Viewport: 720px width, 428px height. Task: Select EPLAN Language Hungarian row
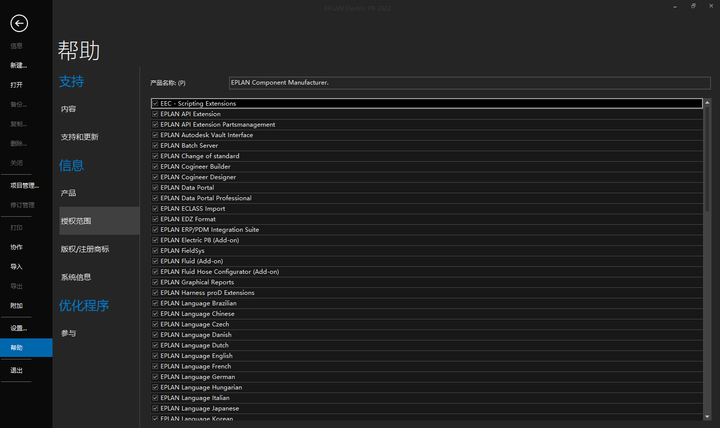pos(427,388)
